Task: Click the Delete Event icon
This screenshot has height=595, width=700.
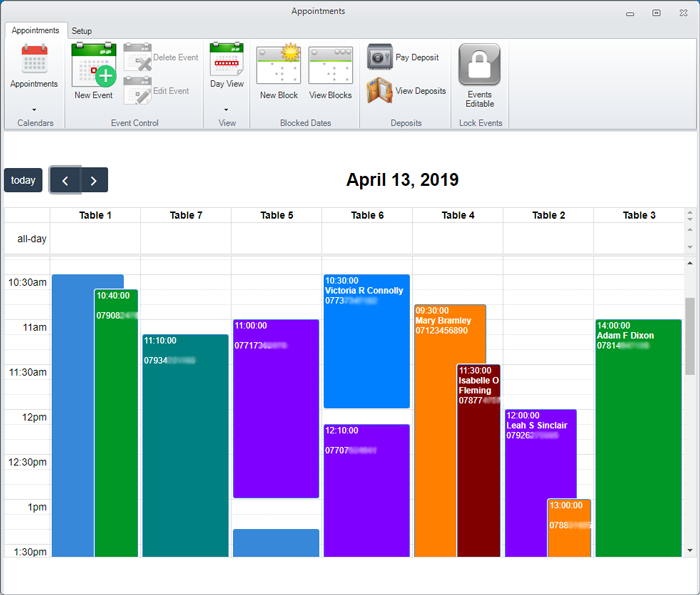Action: (137, 58)
